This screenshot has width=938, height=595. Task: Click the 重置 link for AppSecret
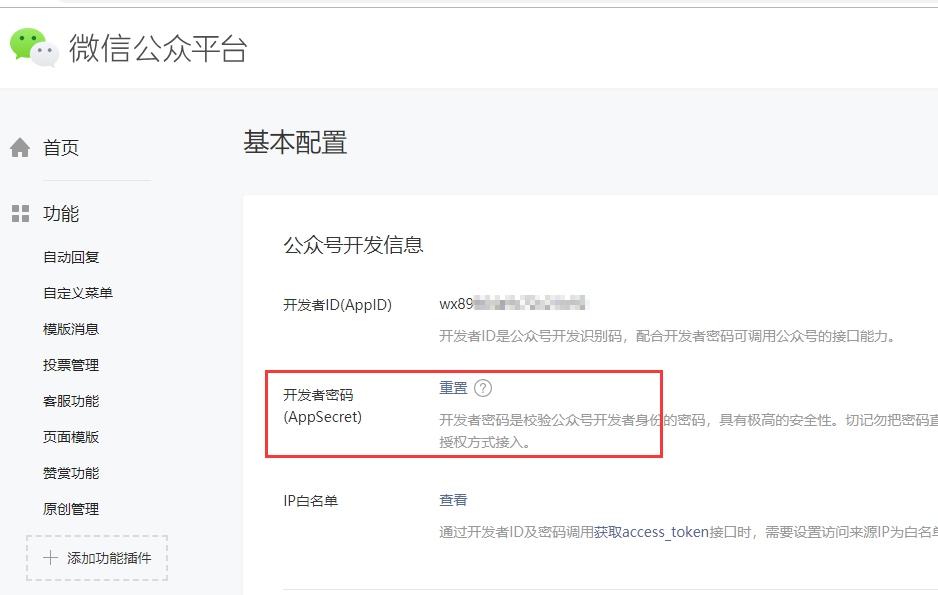coord(453,389)
